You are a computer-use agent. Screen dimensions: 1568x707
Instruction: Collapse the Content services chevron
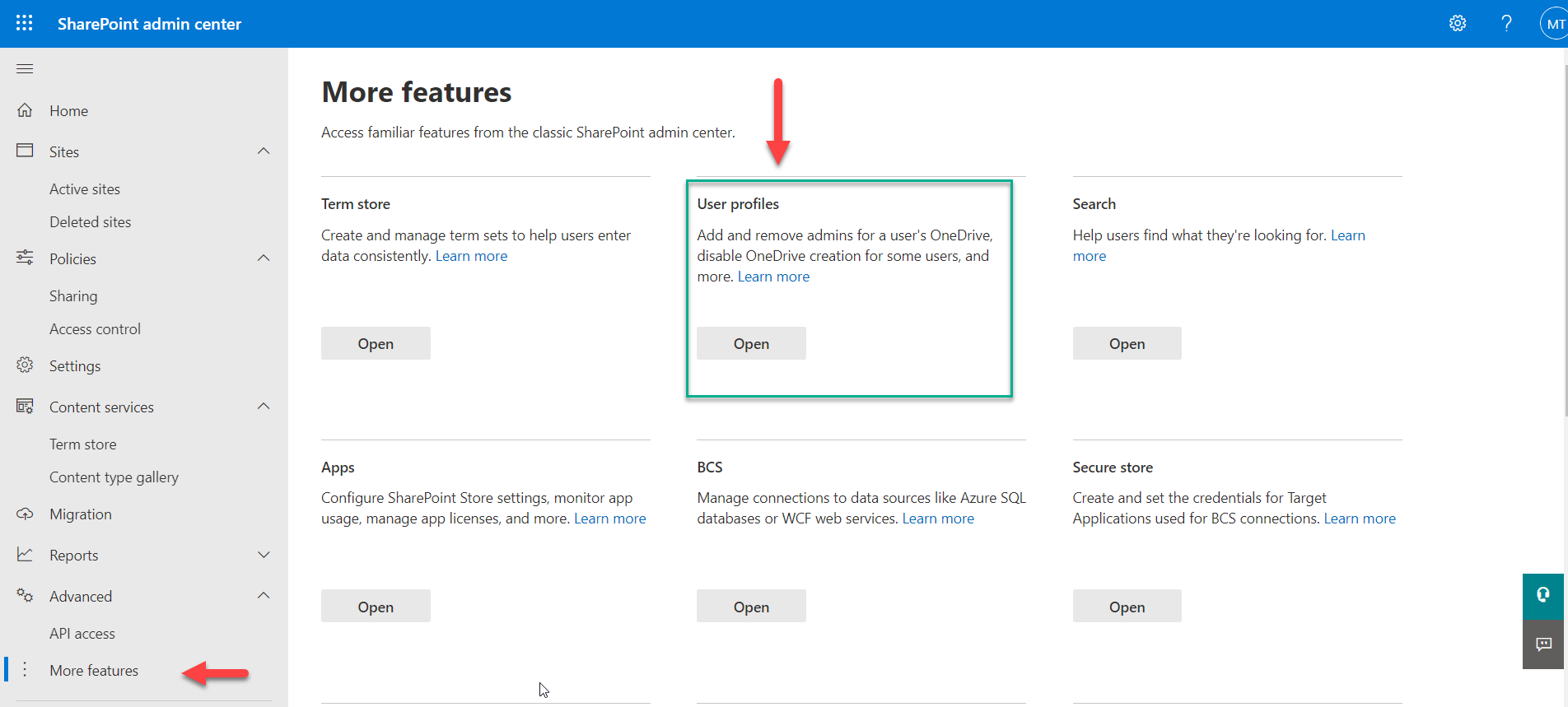(x=264, y=406)
